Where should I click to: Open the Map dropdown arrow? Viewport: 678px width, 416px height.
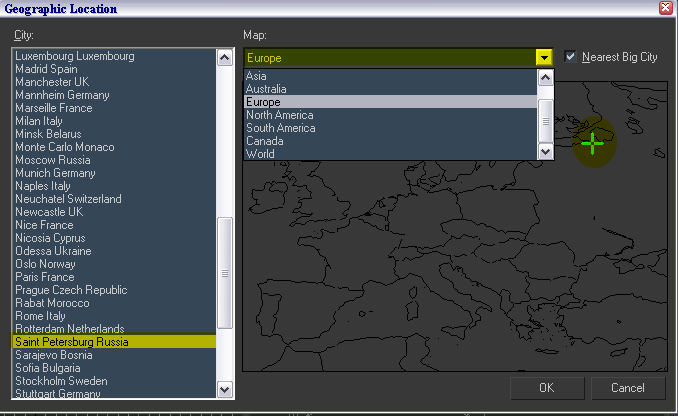pyautogui.click(x=544, y=58)
